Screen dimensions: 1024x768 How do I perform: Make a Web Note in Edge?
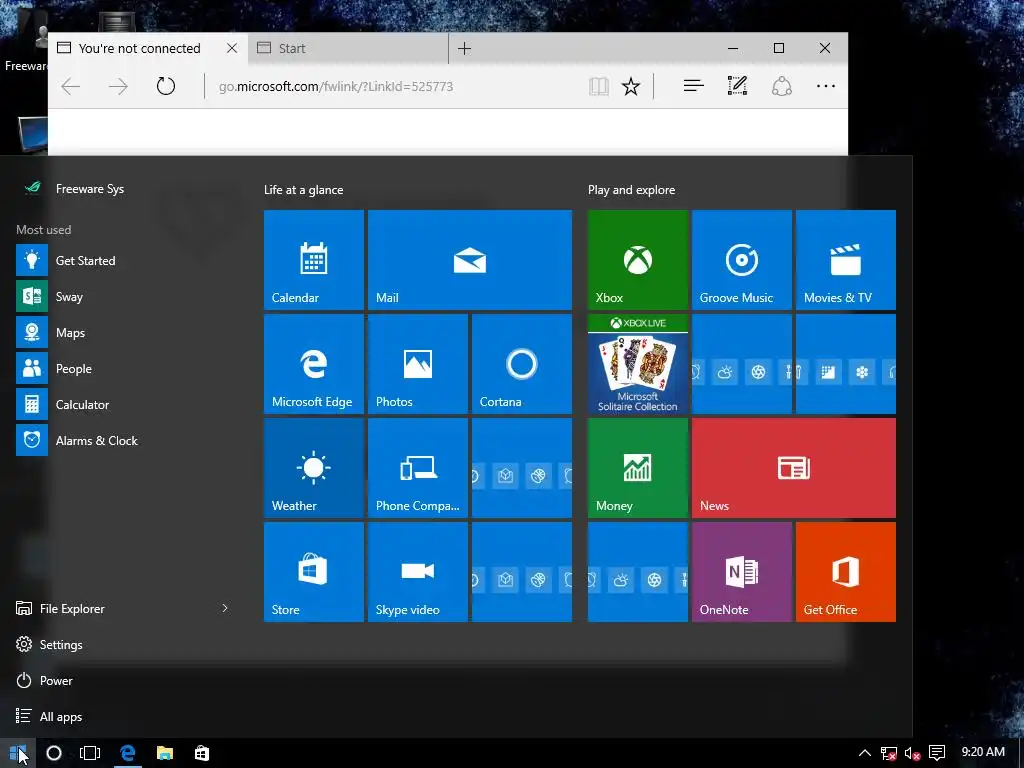click(x=737, y=86)
